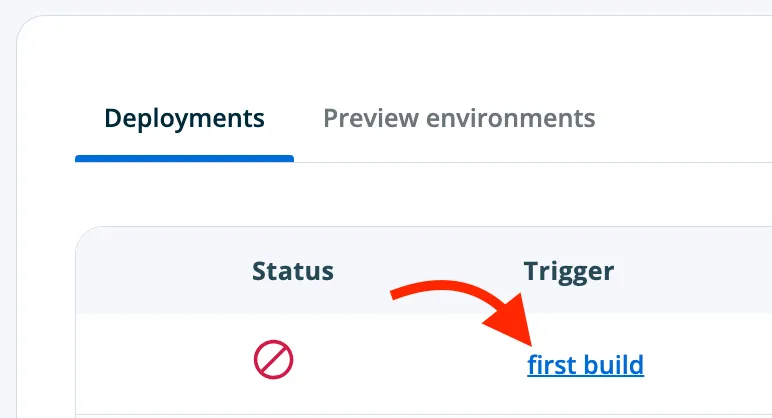View details of cancelled deployment via trigger link
Screen dimensions: 772x418
[585, 365]
